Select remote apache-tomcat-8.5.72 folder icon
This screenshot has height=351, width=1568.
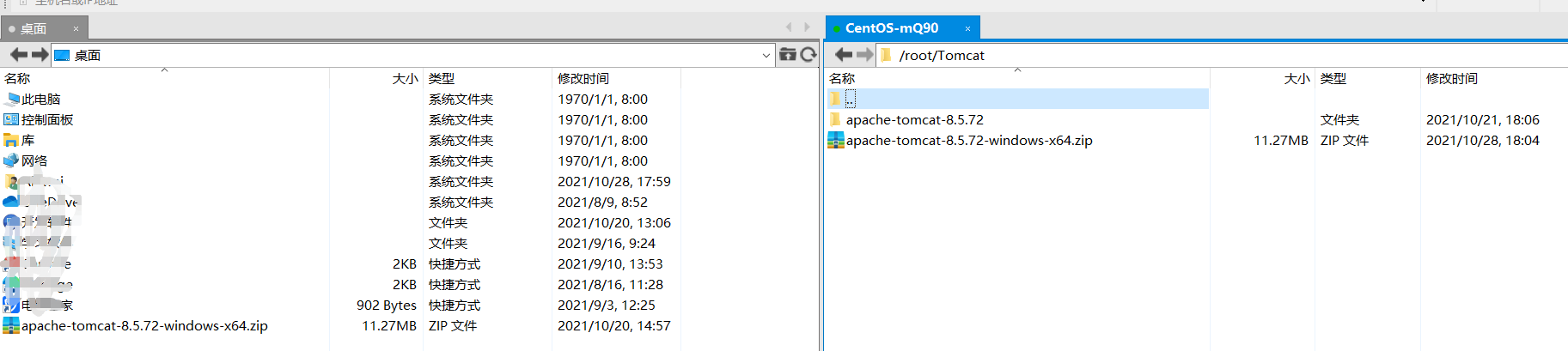(835, 120)
